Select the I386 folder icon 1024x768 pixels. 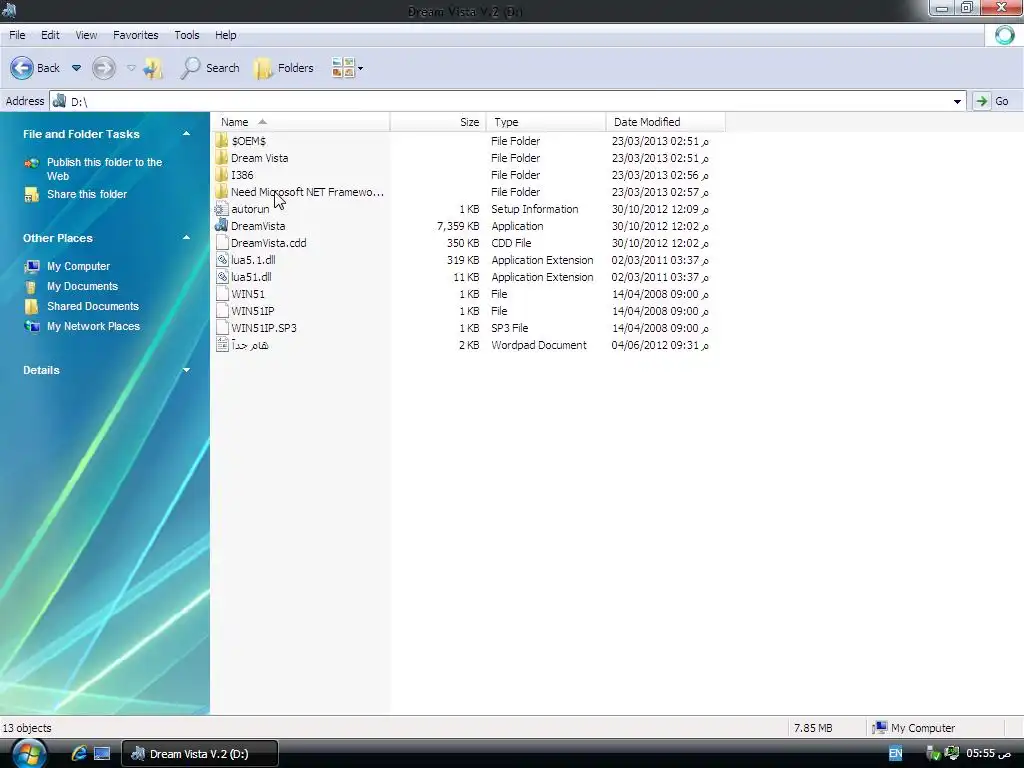(221, 174)
